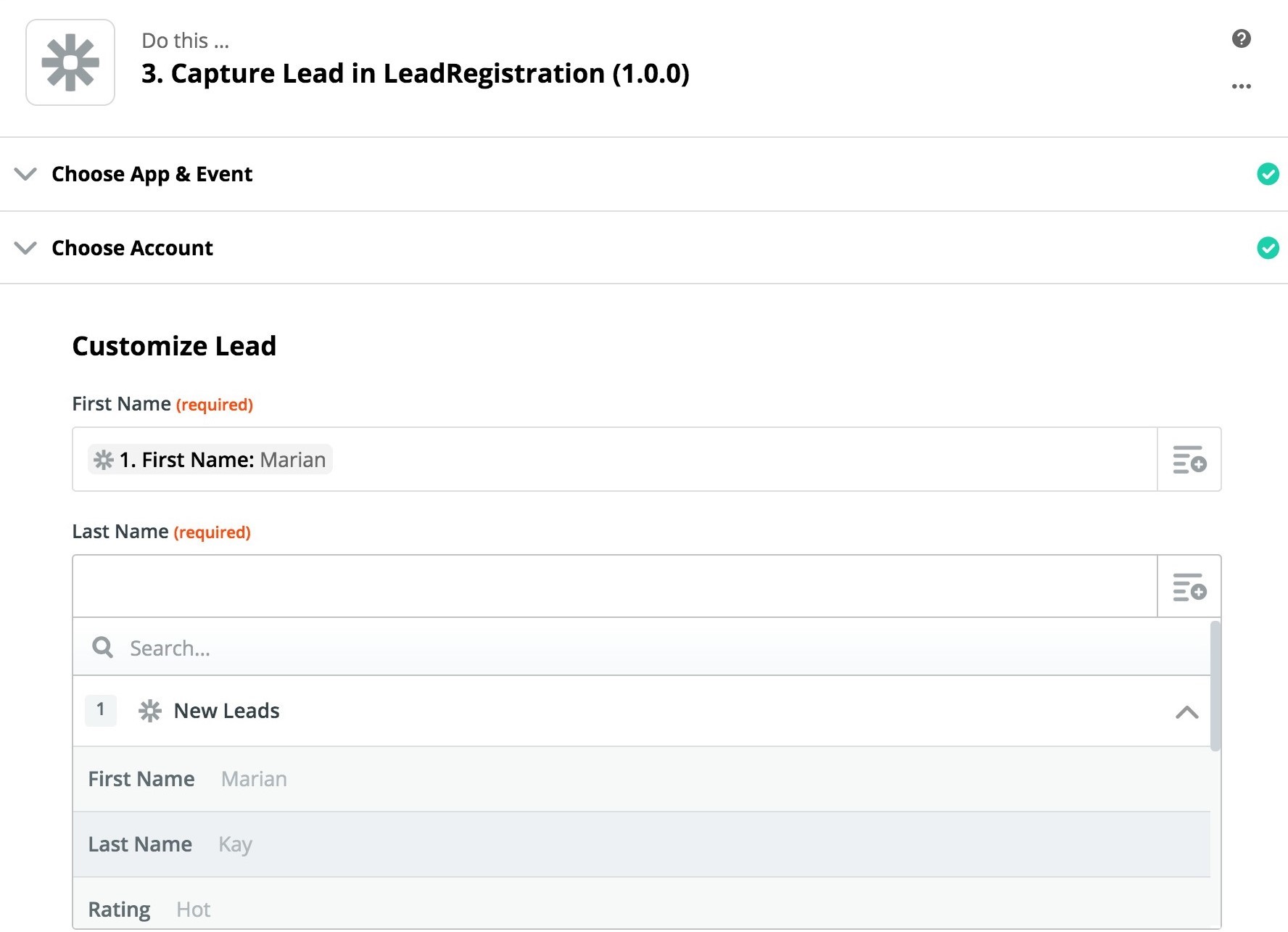Select Rating Hot option
Image resolution: width=1288 pixels, height=932 pixels.
coord(149,910)
